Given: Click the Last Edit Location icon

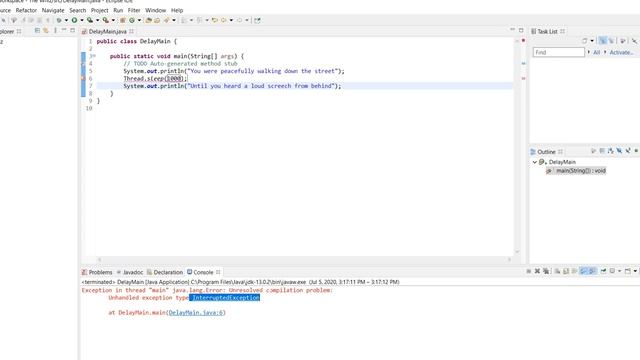Looking at the screenshot, I should [215, 20].
